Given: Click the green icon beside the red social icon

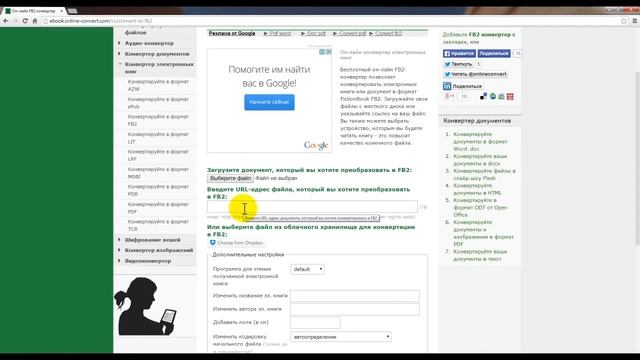Looking at the screenshot, I should 501,96.
